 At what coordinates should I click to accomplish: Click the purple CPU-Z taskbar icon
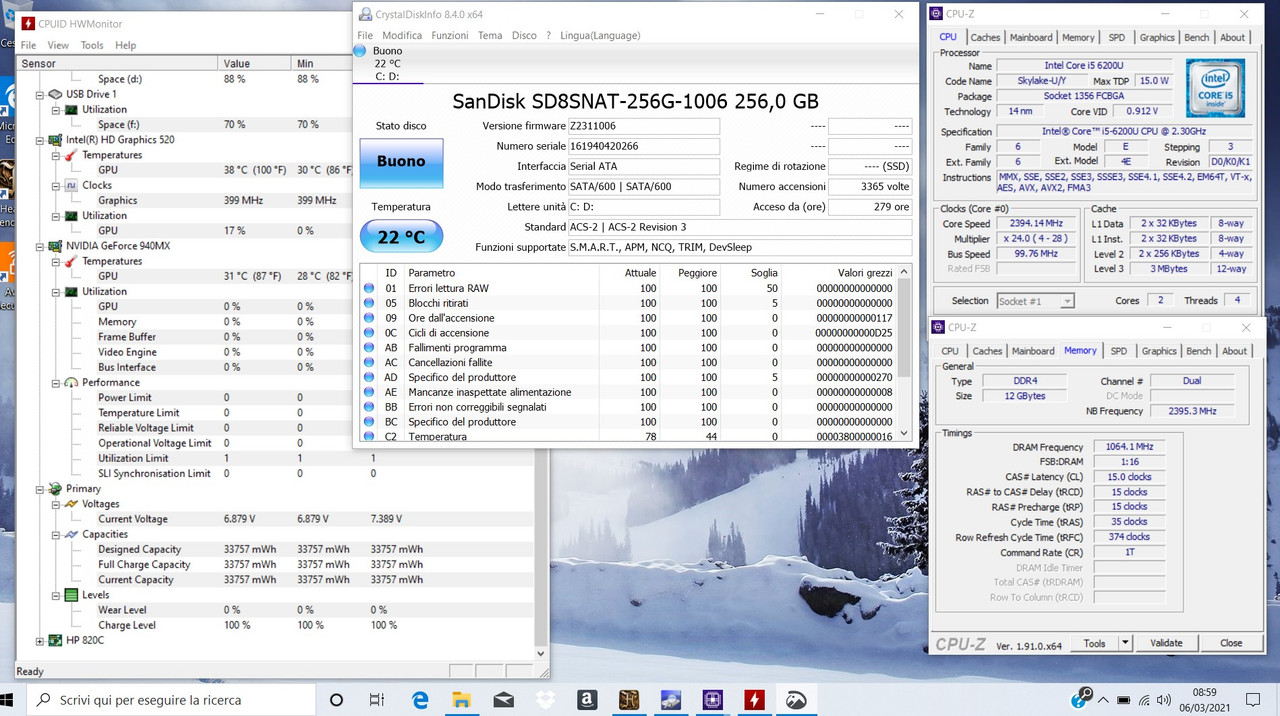712,699
